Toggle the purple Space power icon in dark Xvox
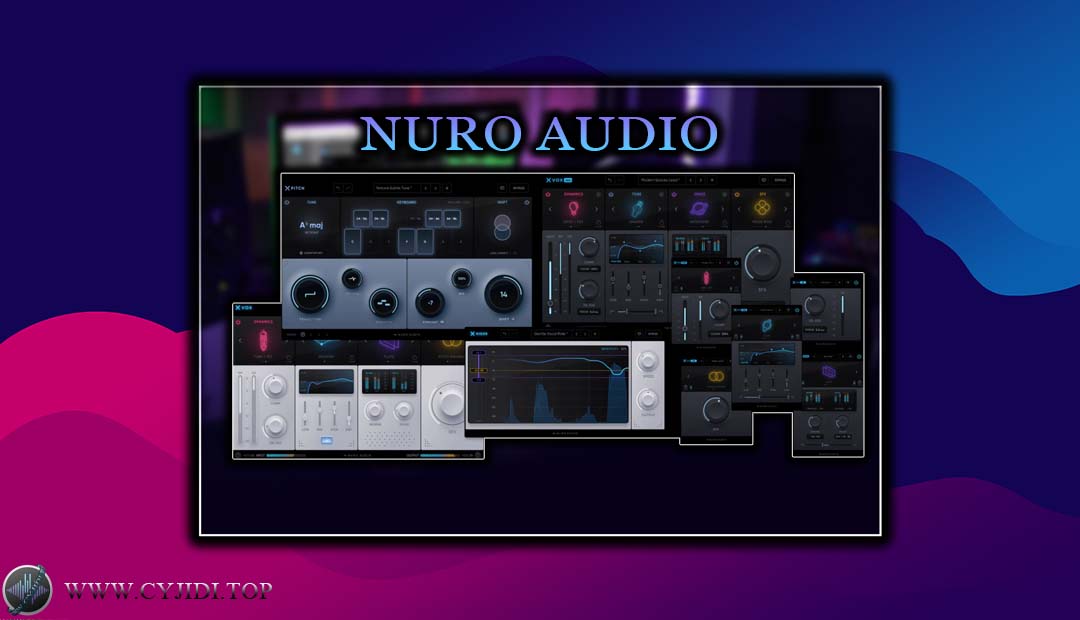Viewport: 1080px width, 620px height. 674,194
